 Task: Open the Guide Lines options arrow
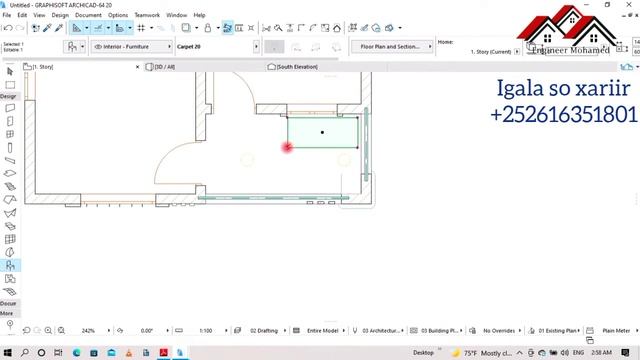(x=87, y=28)
